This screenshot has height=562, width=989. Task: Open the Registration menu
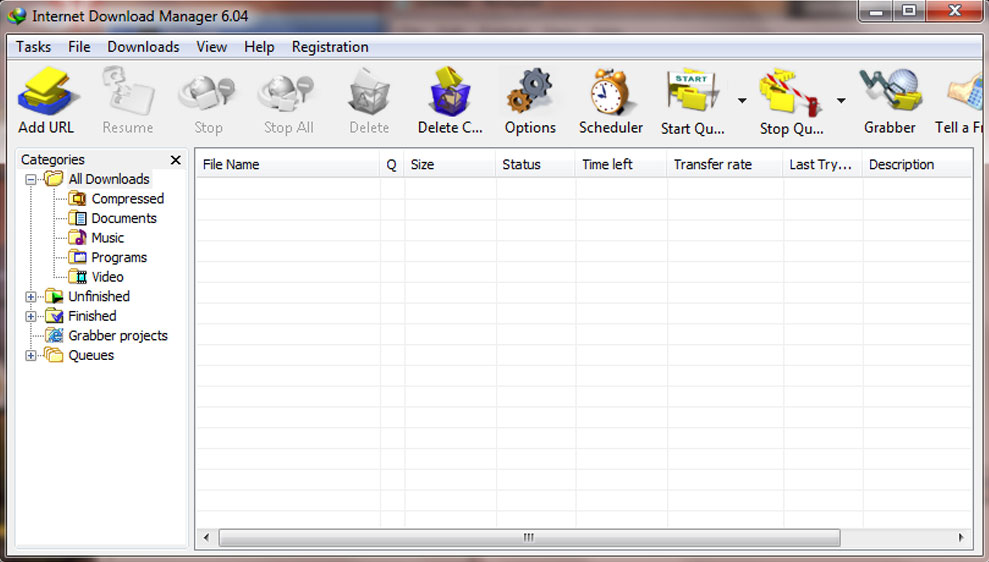click(x=330, y=47)
